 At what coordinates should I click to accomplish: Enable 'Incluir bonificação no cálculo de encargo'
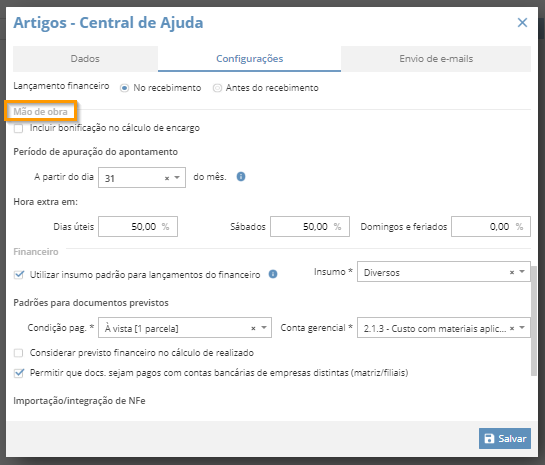18,129
